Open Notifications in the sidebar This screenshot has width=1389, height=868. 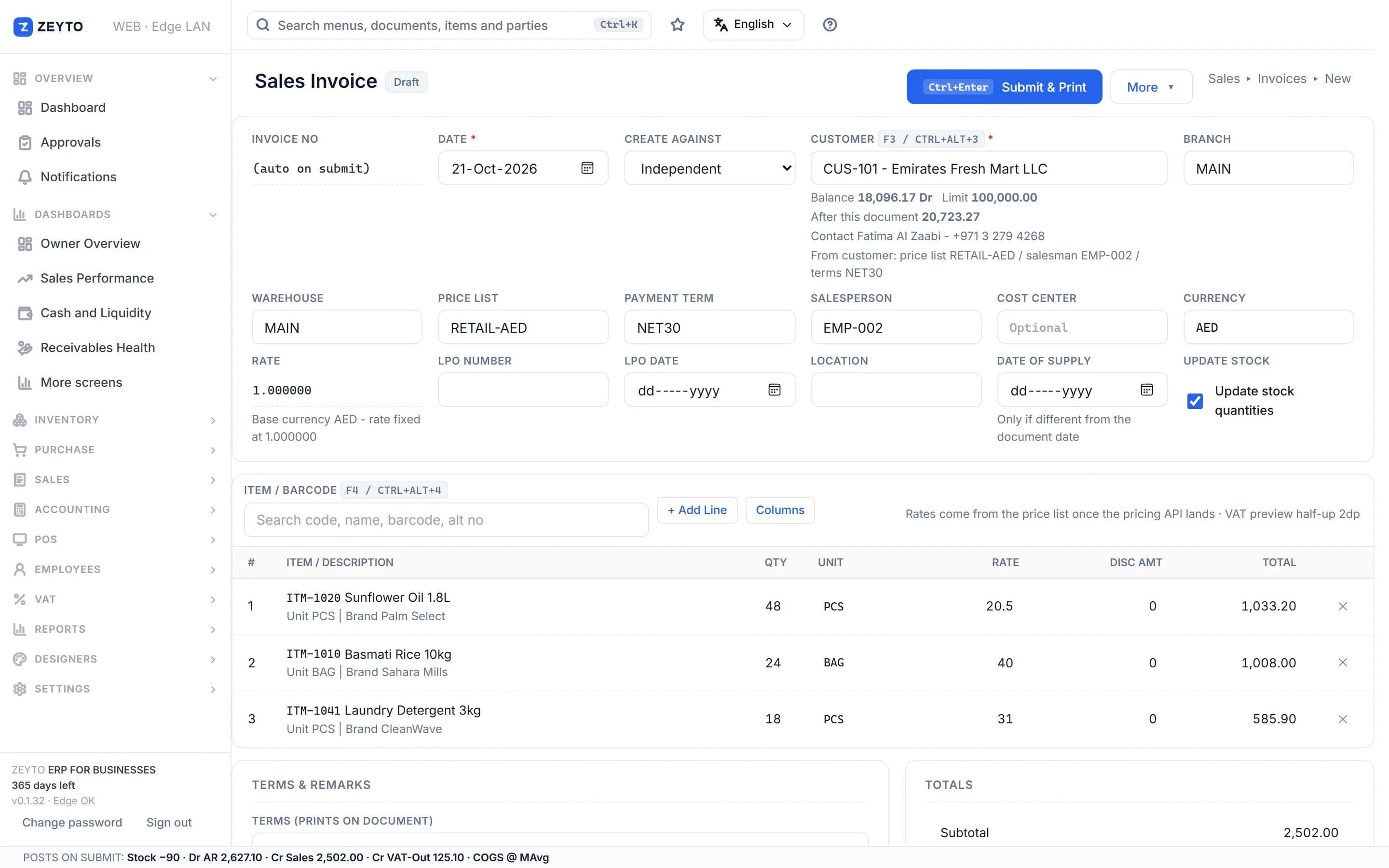(x=115, y=177)
